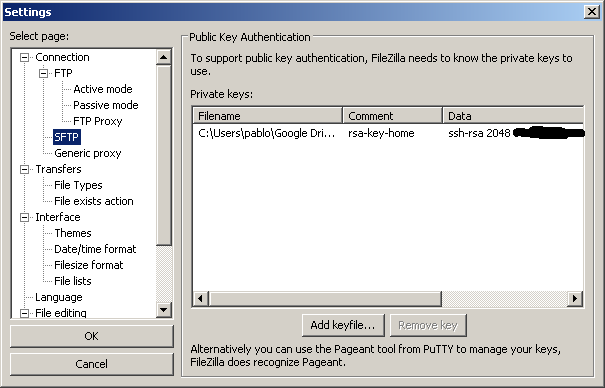Click the tree vertical scrollbar thumb

pyautogui.click(x=164, y=155)
